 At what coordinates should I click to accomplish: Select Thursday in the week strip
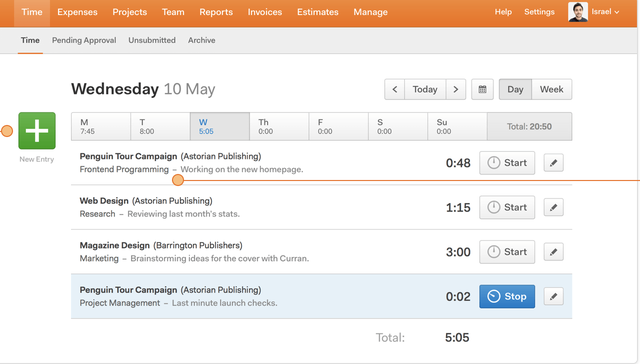point(279,127)
